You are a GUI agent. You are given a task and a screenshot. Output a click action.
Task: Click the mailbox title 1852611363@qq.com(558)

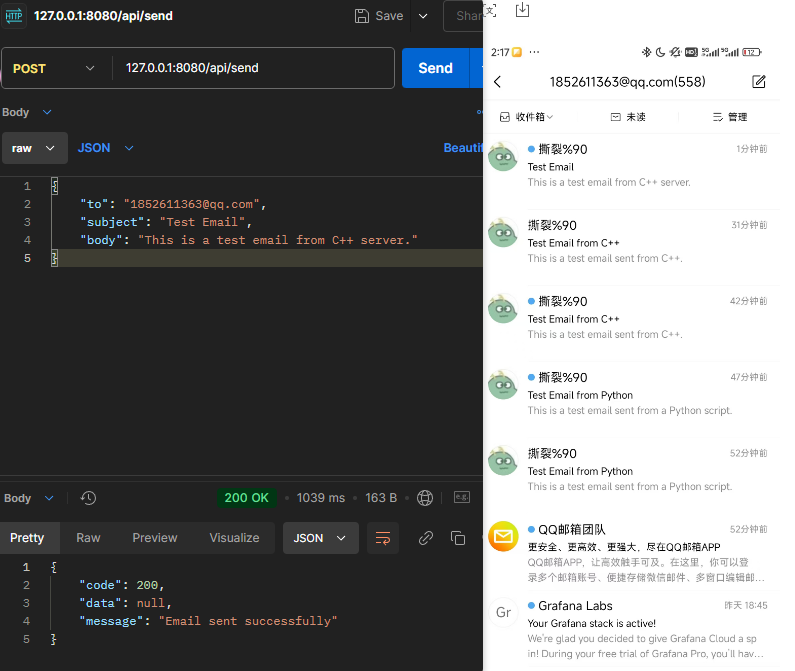coord(628,82)
